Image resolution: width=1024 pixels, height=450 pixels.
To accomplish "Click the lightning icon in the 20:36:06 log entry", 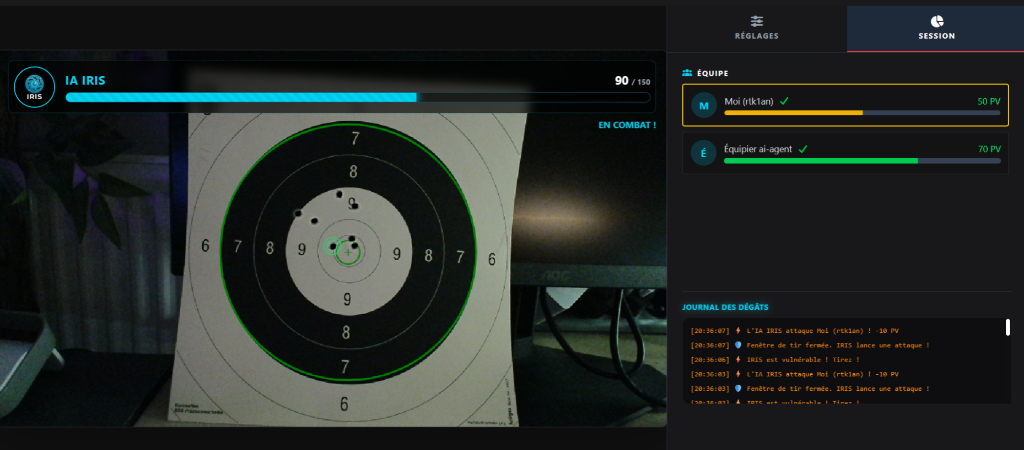I will tap(738, 359).
